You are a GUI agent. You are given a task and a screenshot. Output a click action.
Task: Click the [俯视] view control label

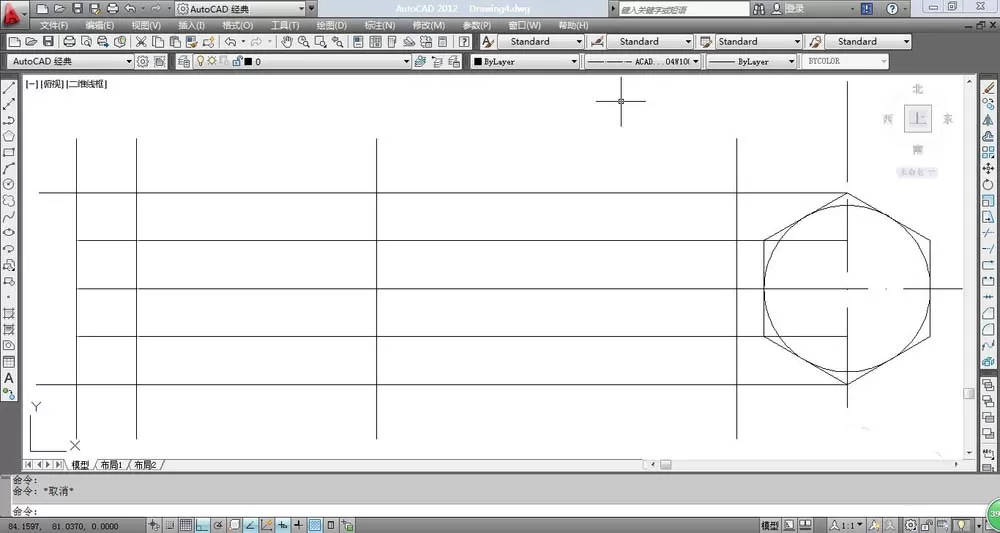coord(52,84)
